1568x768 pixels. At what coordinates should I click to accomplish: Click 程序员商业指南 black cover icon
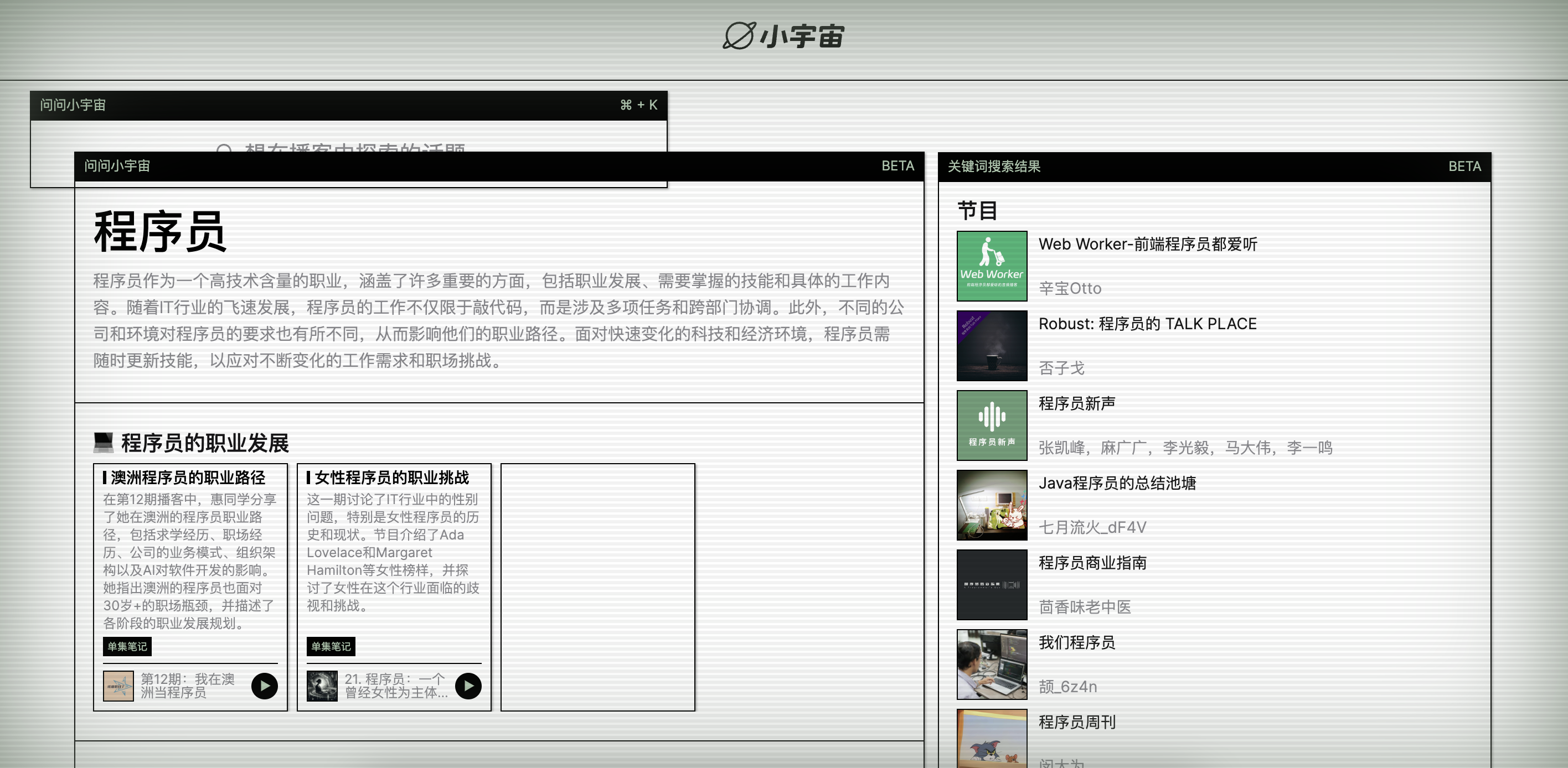point(992,584)
